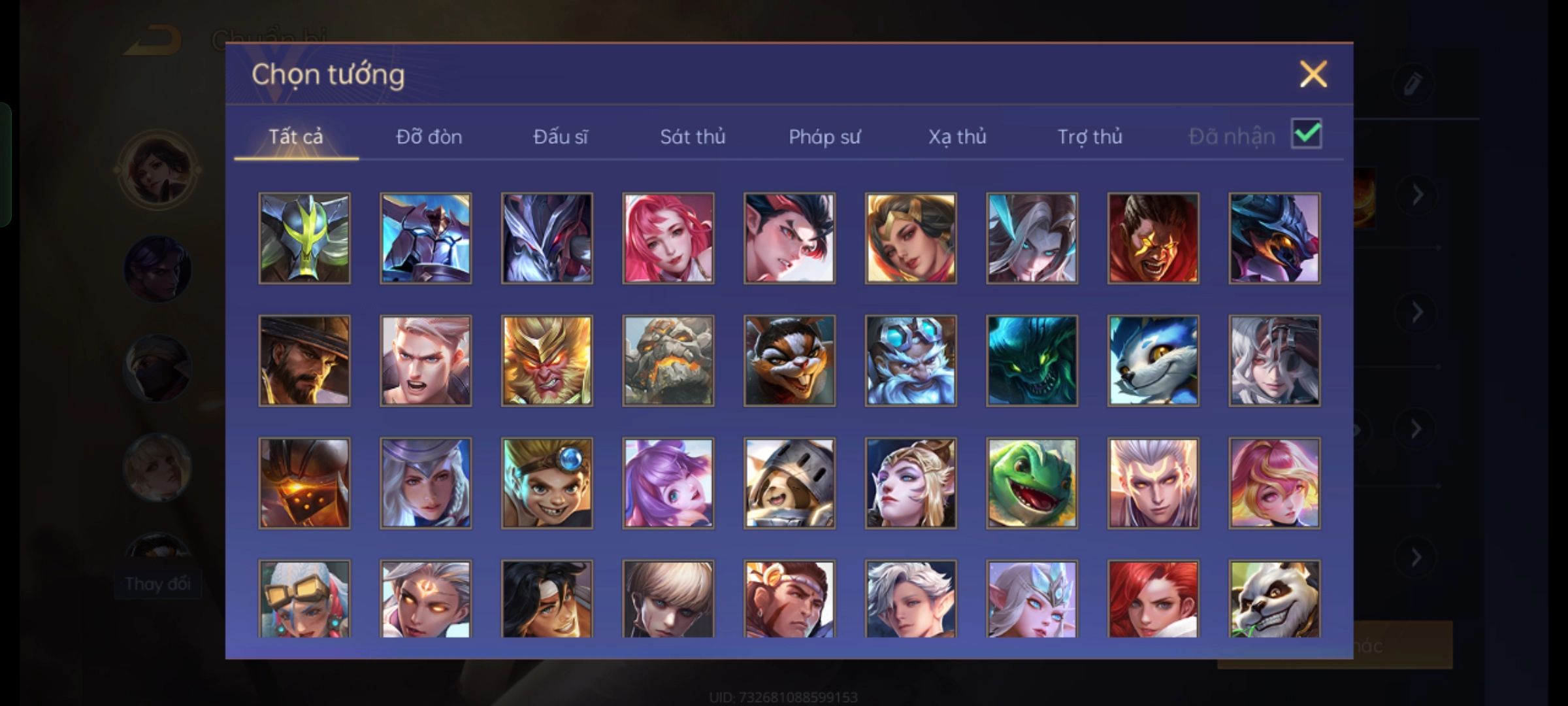Screen dimensions: 1568x706
Task: Open the Đỡ đòn role tab
Action: [429, 137]
